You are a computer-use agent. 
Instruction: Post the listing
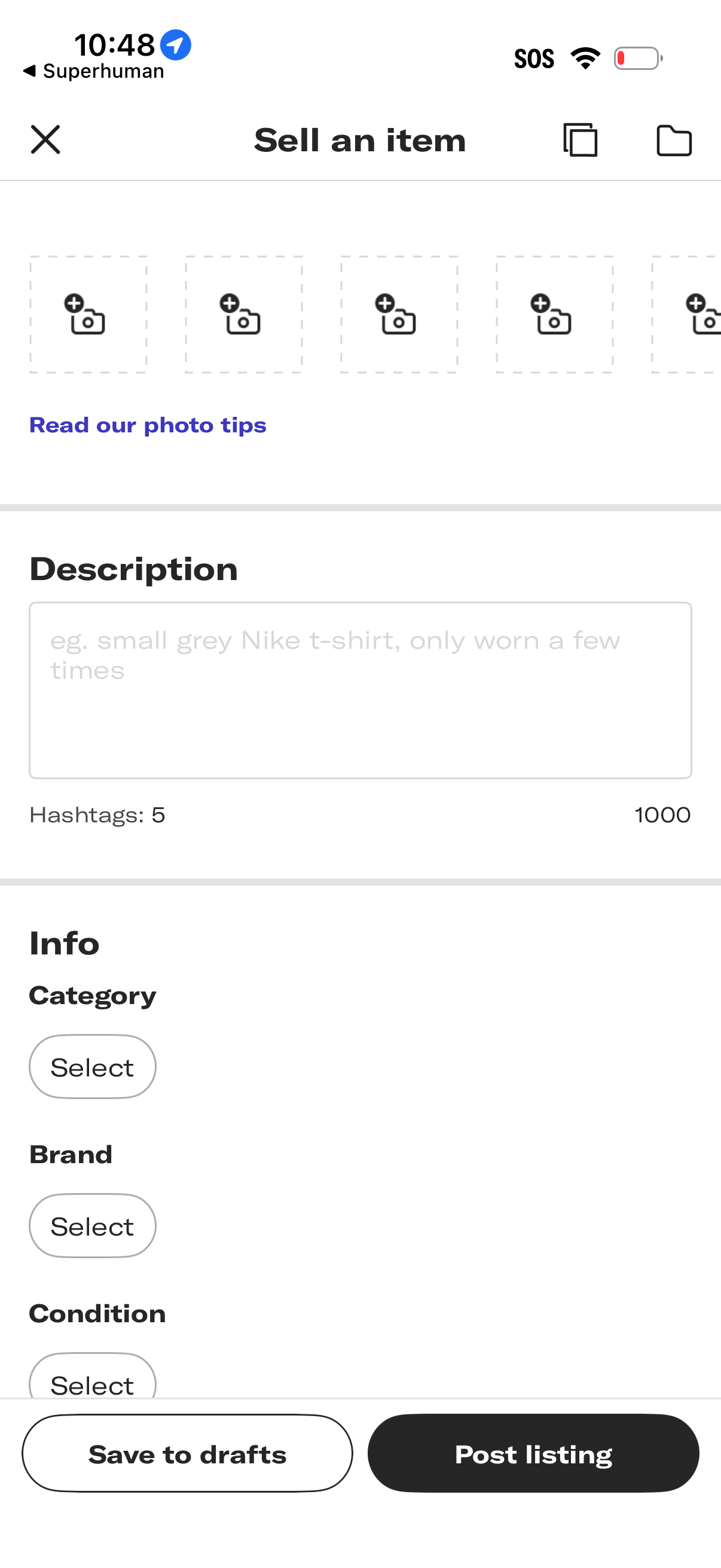[534, 1453]
